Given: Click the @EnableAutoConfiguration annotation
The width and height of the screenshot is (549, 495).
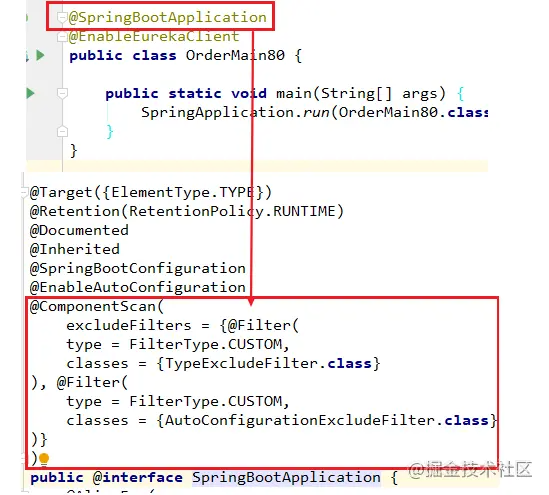Looking at the screenshot, I should tap(138, 287).
